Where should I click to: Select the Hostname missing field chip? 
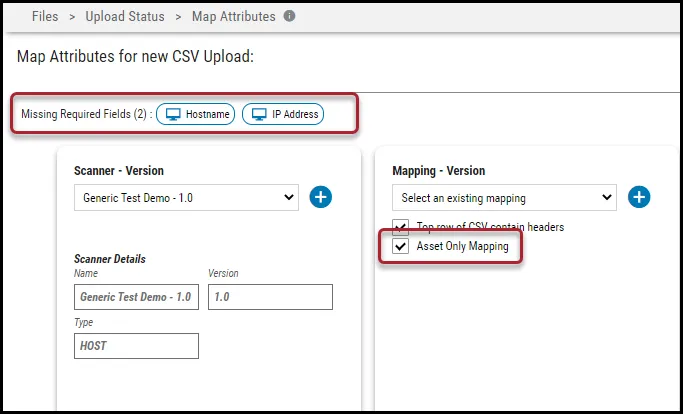[x=196, y=114]
